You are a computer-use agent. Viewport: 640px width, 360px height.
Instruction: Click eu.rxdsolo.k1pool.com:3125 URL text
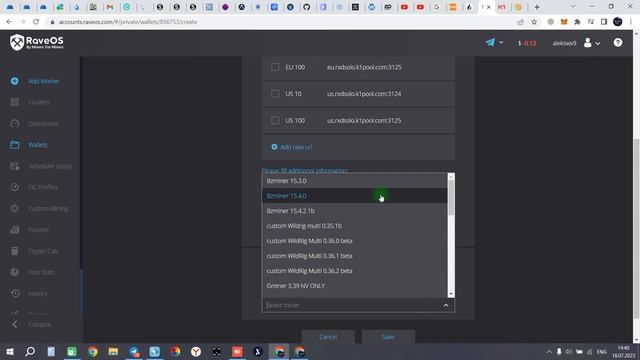tap(364, 67)
